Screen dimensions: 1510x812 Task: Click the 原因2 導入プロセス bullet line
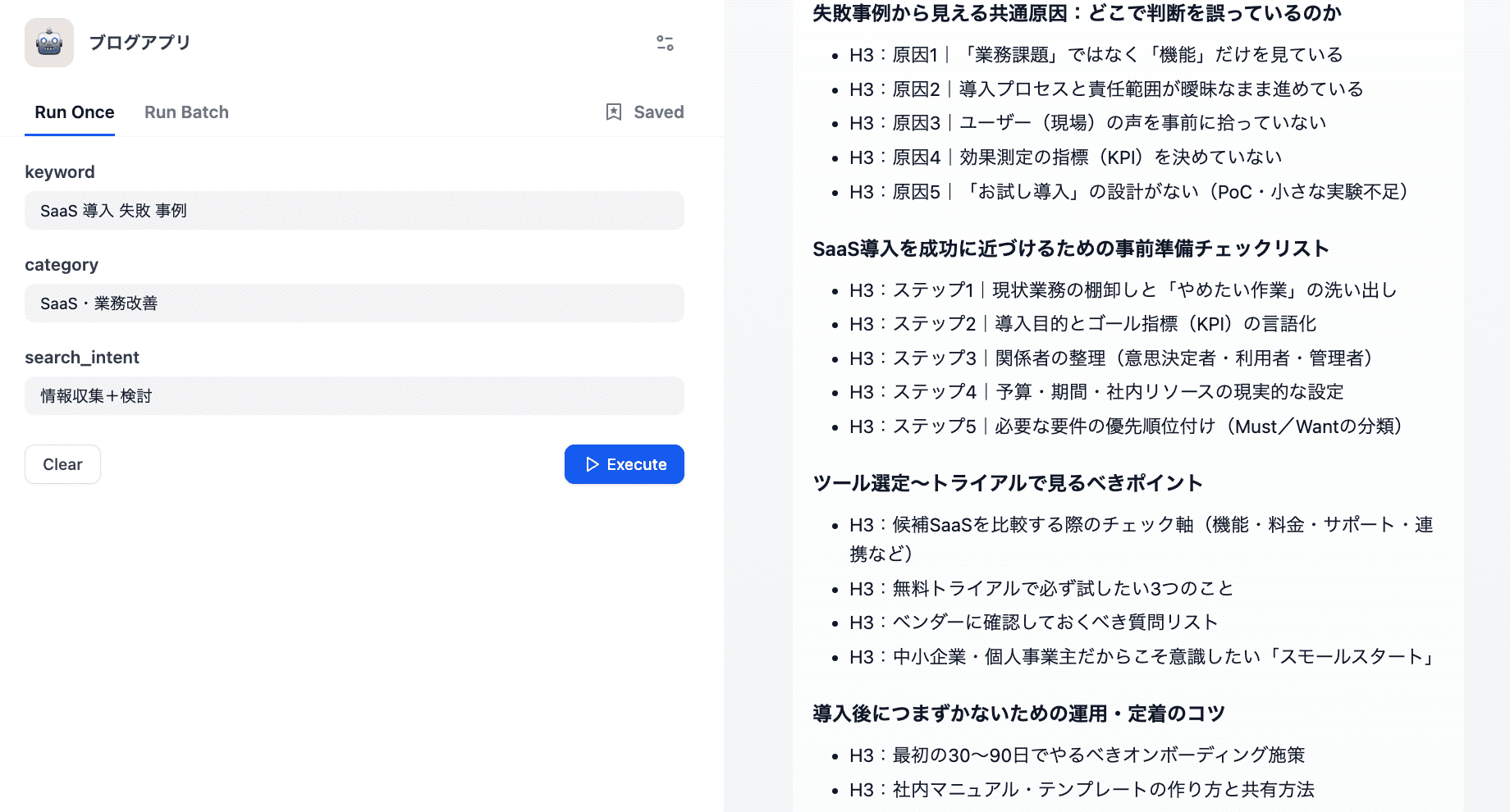1106,89
